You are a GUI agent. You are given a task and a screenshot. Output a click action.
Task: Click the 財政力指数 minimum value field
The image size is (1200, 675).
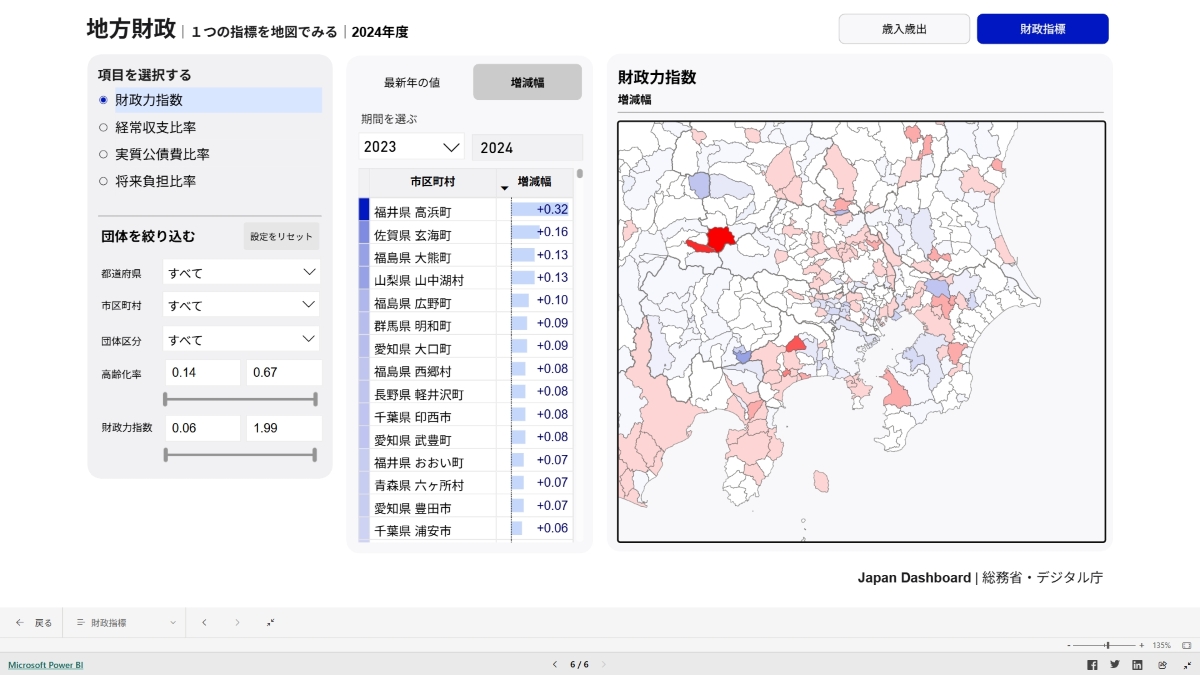[201, 428]
